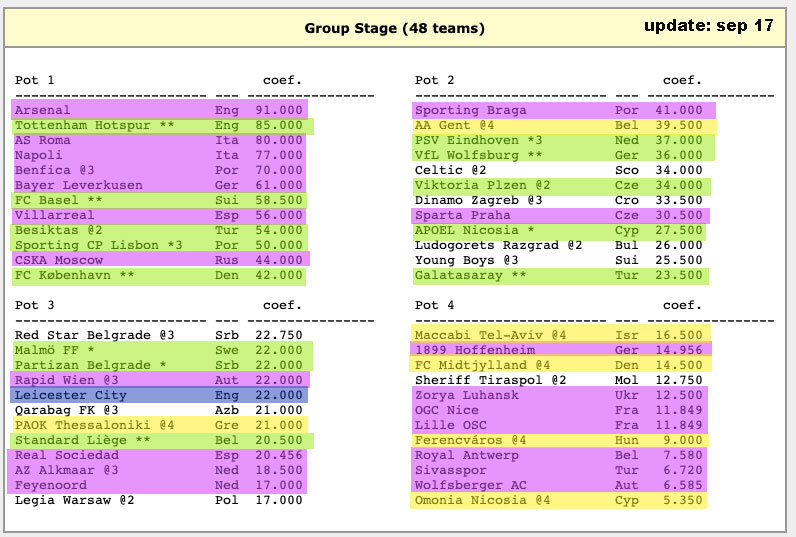Image resolution: width=796 pixels, height=537 pixels.
Task: Click Arsenal's 91.000 coefficient
Action: click(x=279, y=110)
